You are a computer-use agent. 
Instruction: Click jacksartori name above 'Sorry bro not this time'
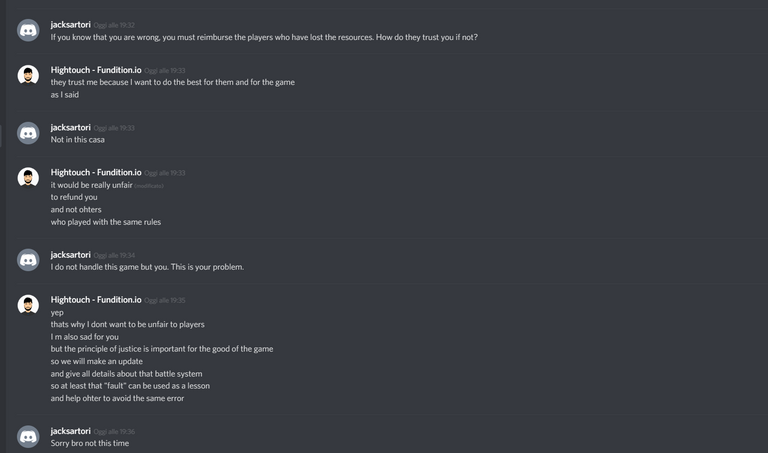71,431
